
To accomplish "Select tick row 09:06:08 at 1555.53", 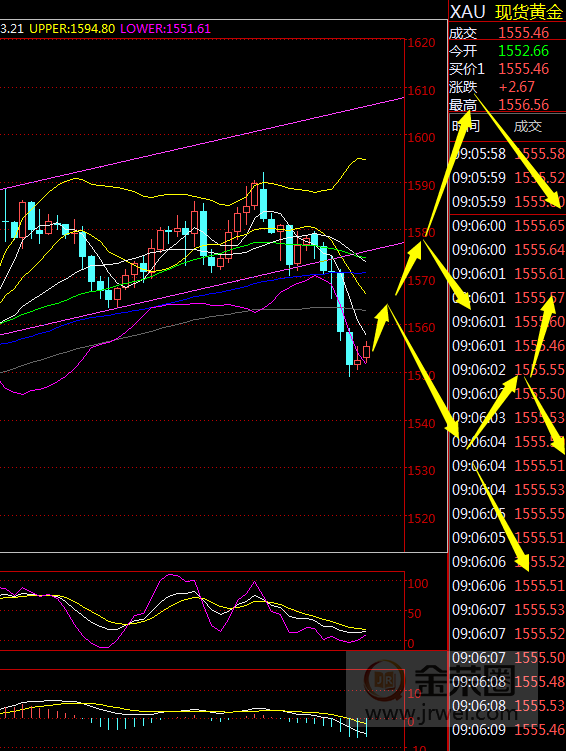I will pos(508,705).
